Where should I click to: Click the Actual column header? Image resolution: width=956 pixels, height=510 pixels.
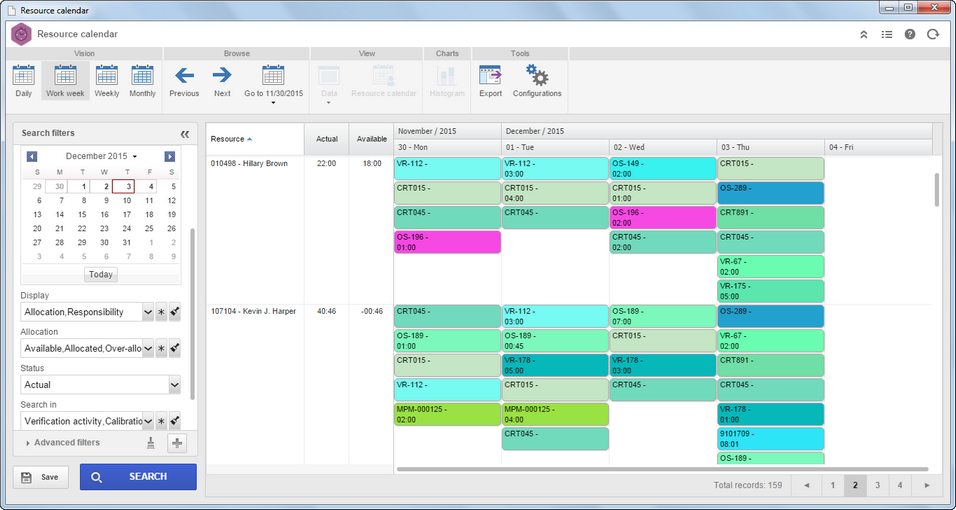click(327, 139)
